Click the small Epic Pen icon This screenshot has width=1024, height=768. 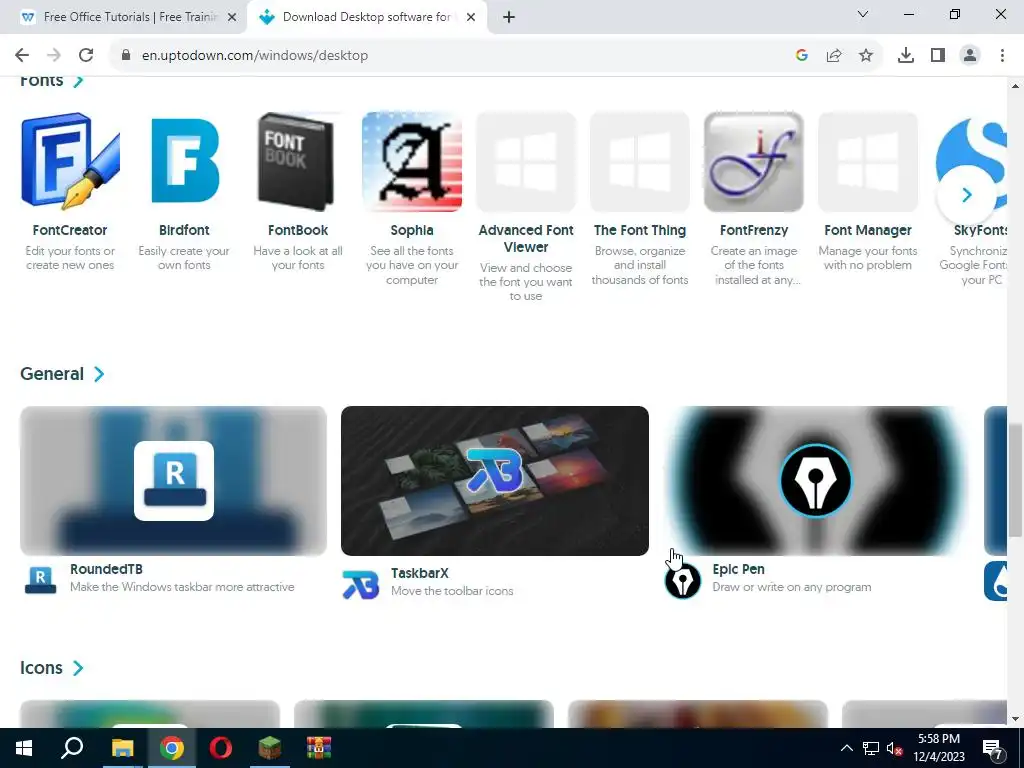(682, 581)
